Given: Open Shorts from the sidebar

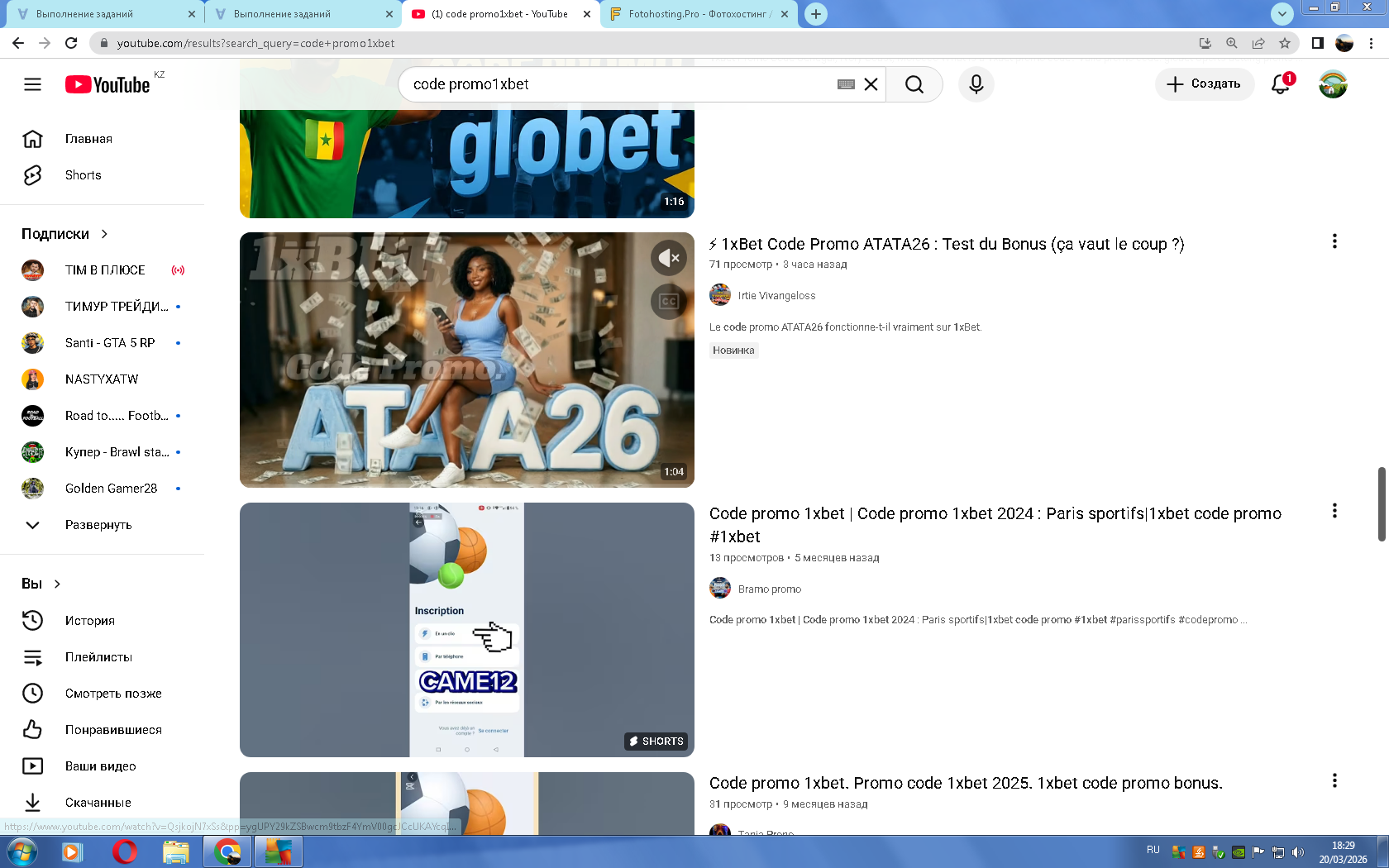Looking at the screenshot, I should pos(102,175).
